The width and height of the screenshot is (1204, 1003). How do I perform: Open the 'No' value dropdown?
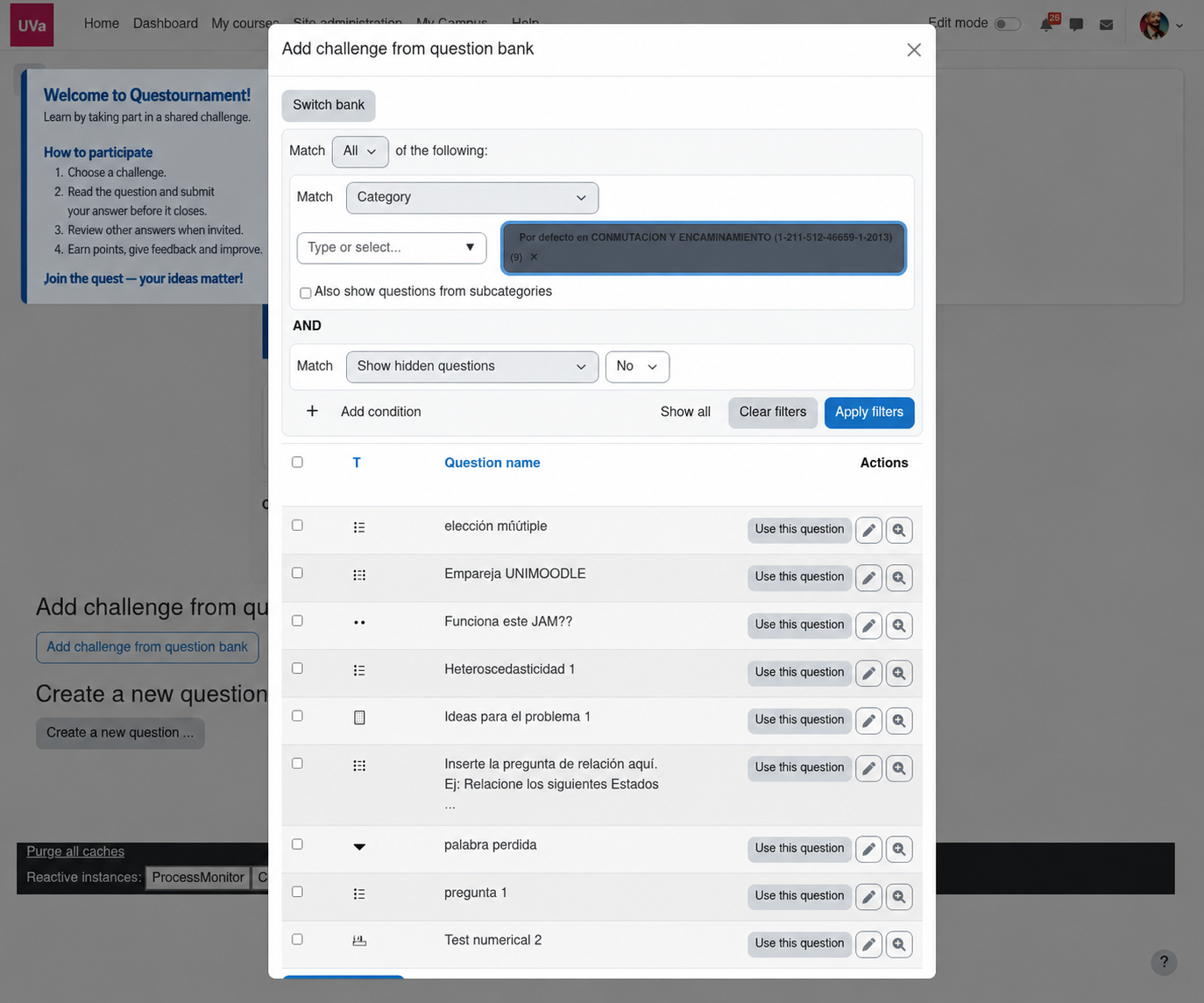(x=637, y=366)
